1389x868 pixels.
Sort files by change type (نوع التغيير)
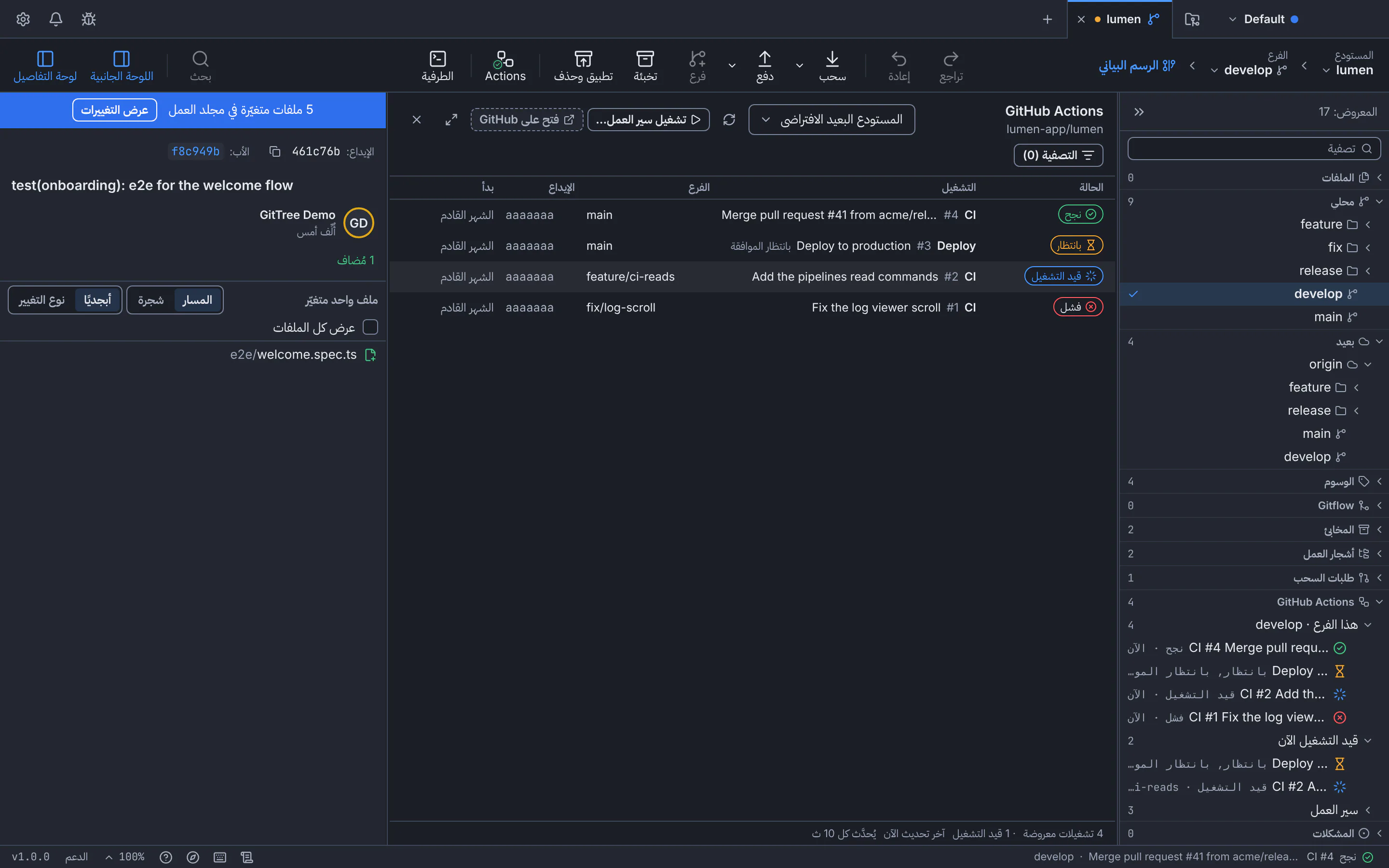tap(42, 299)
